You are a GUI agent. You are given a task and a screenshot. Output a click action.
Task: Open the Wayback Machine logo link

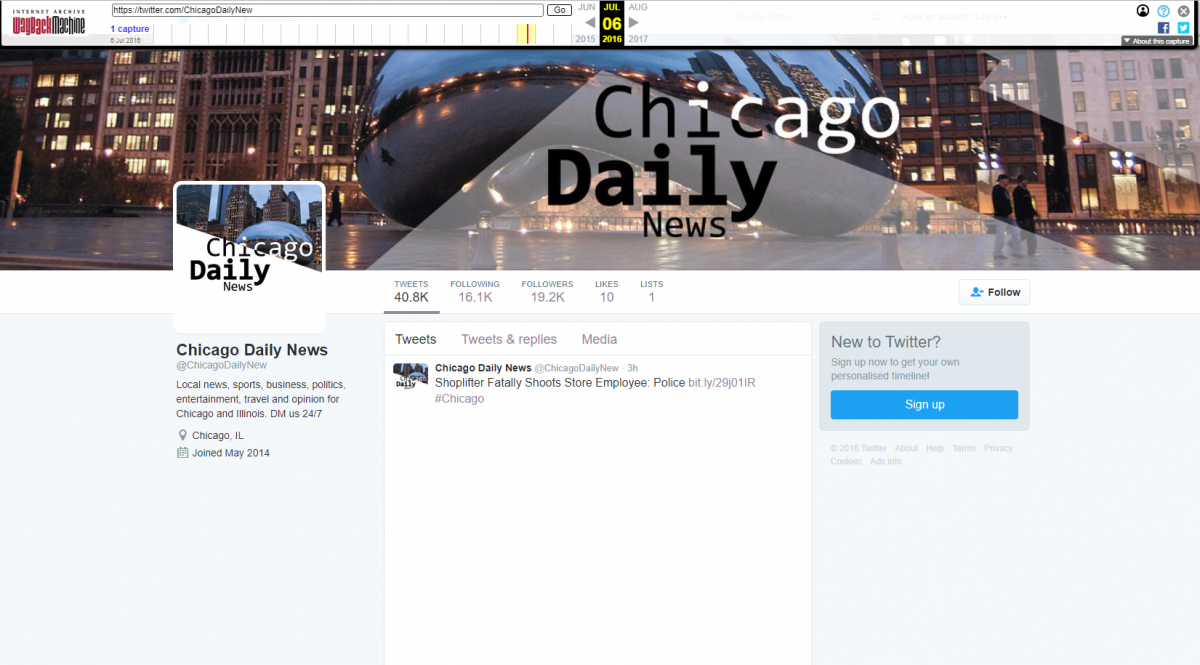[48, 20]
